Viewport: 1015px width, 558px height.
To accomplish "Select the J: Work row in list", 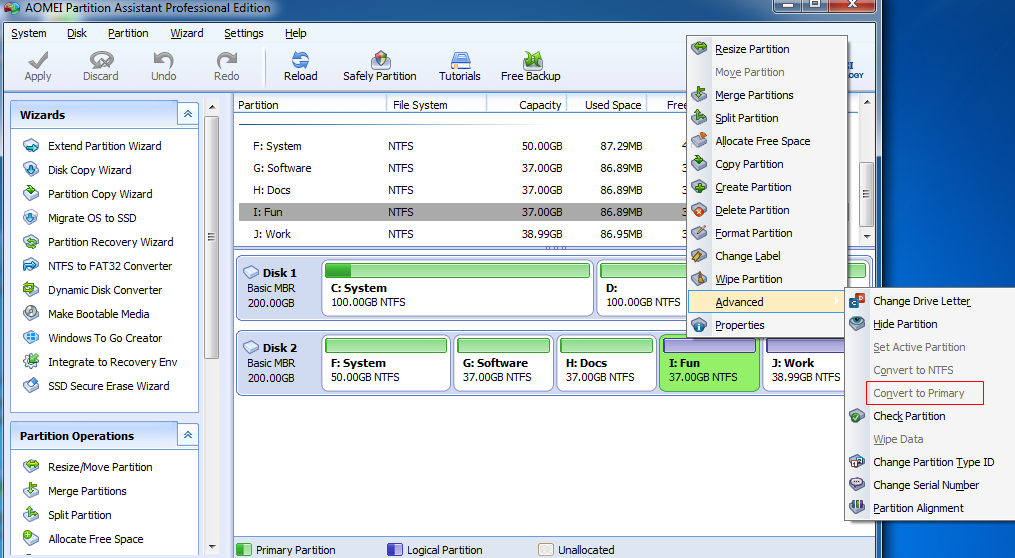I will (x=462, y=234).
